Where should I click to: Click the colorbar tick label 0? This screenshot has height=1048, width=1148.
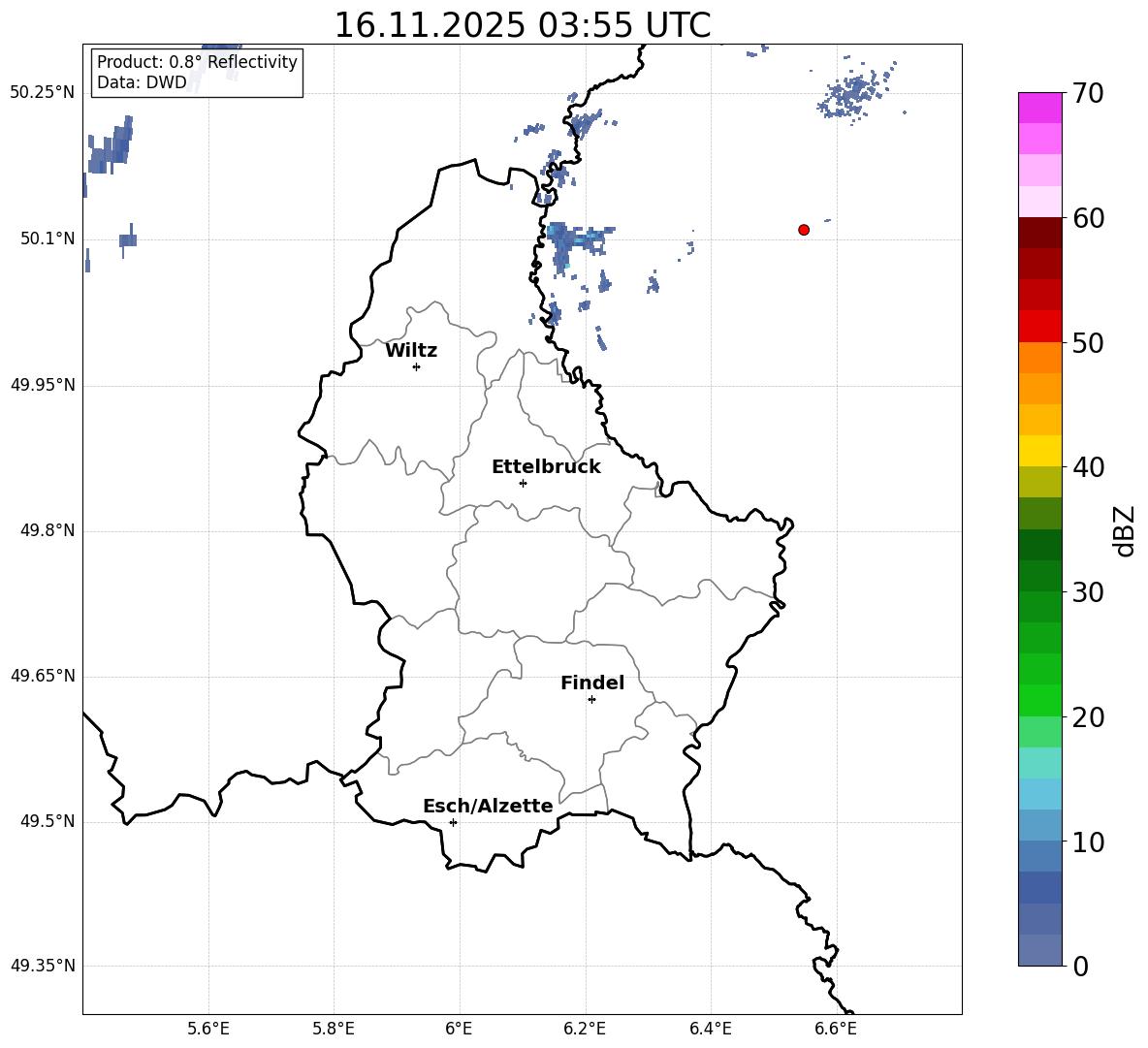pos(1080,966)
